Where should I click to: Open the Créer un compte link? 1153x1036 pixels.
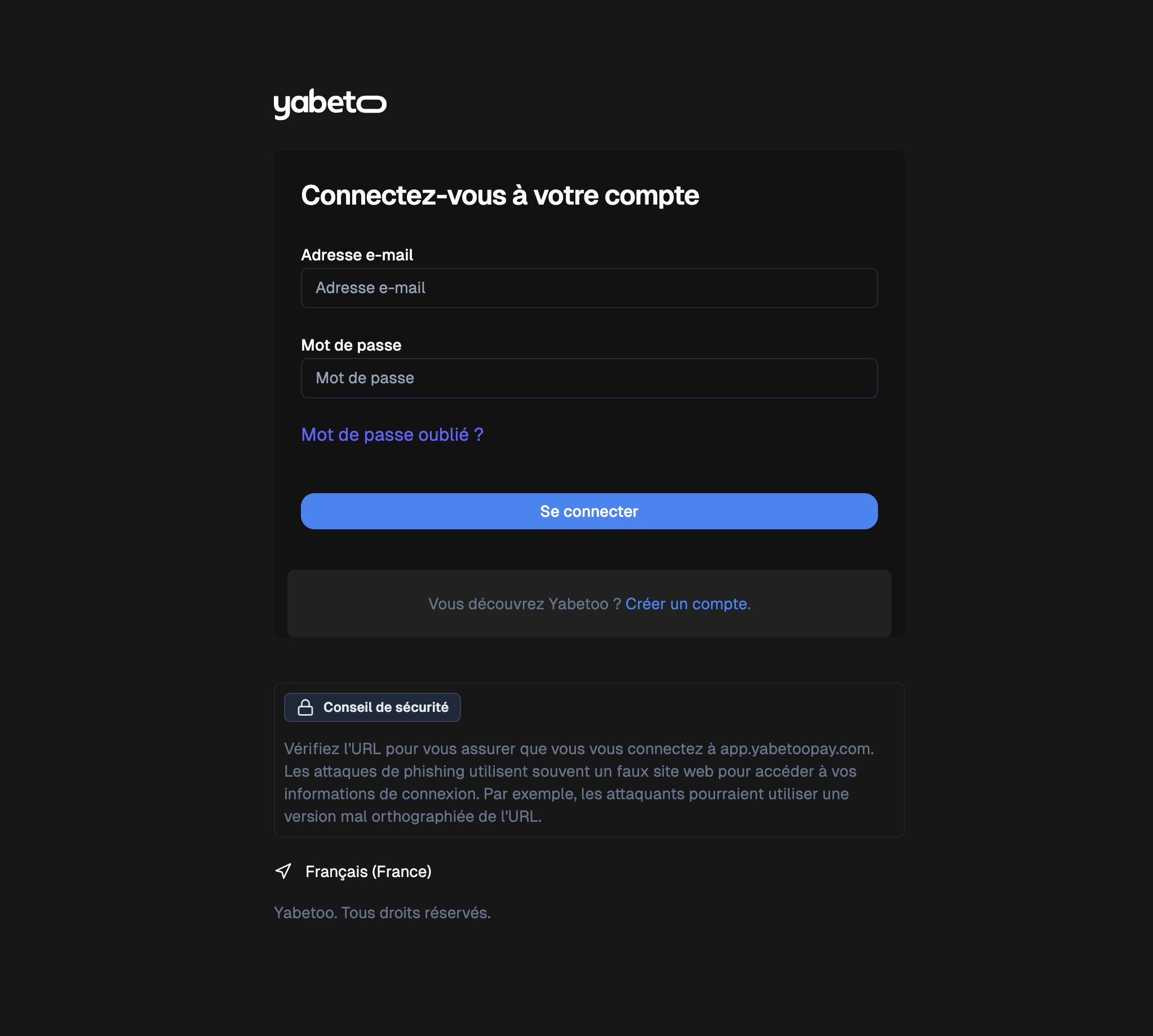coord(686,603)
